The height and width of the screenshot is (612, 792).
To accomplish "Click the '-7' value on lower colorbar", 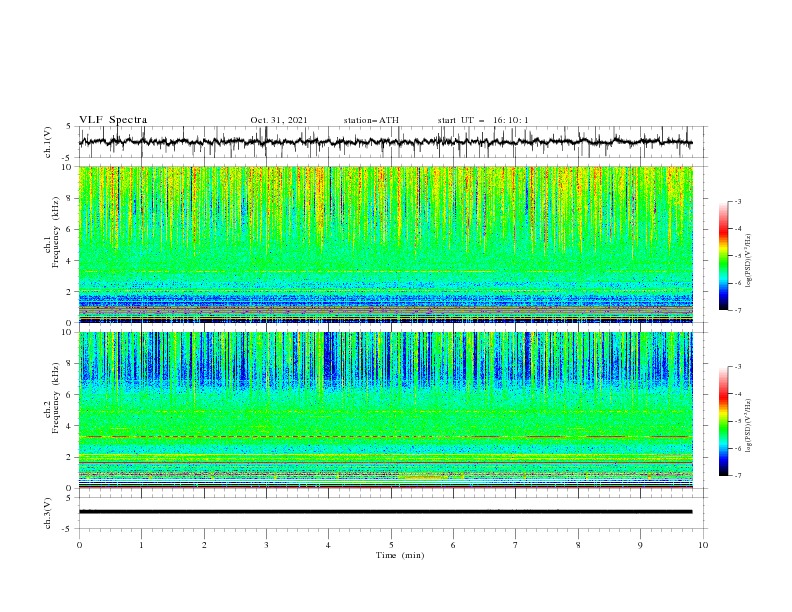I will pos(737,475).
